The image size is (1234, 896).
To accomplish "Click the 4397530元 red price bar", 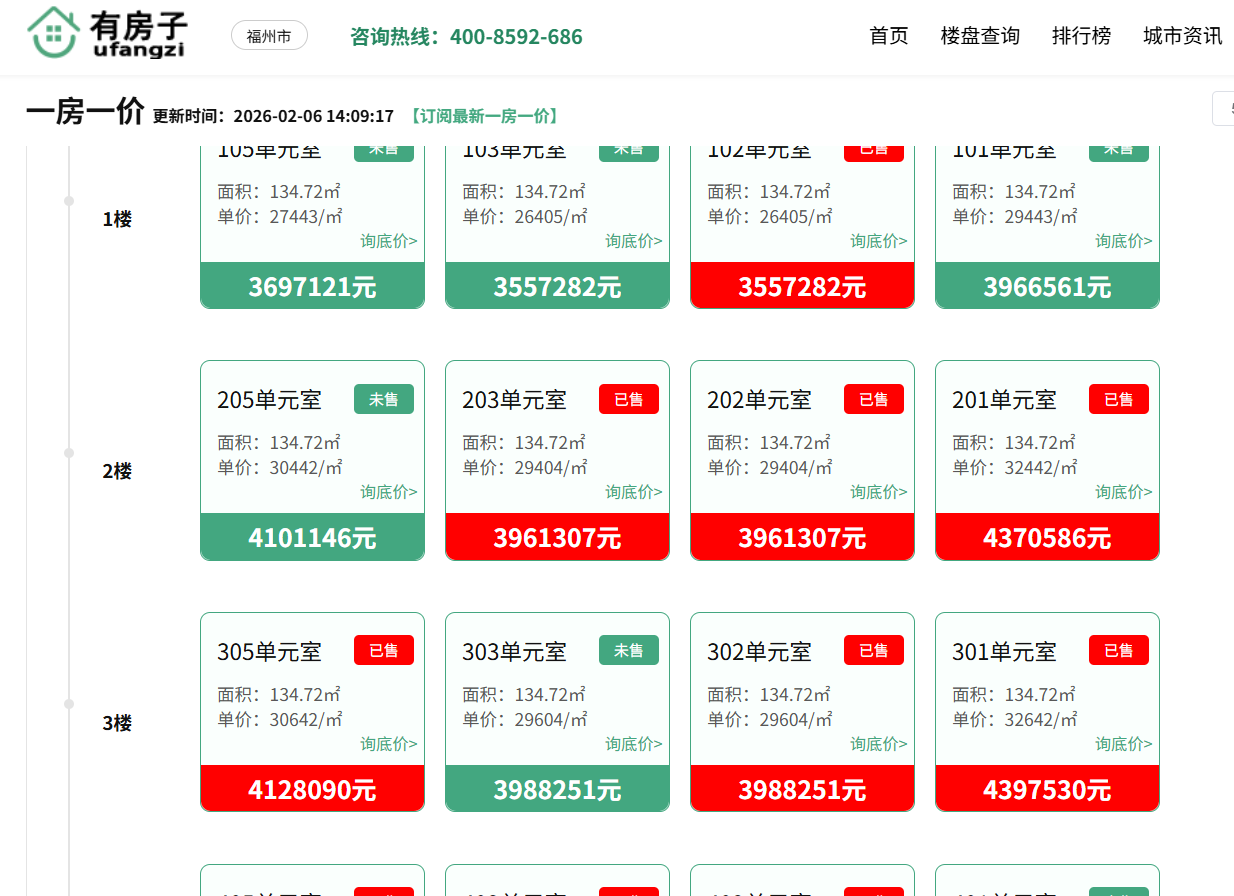I will click(1047, 790).
